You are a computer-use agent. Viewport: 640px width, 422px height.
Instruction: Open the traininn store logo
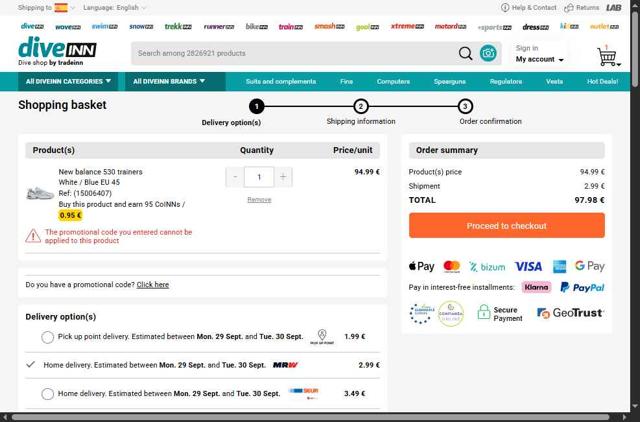pos(291,27)
